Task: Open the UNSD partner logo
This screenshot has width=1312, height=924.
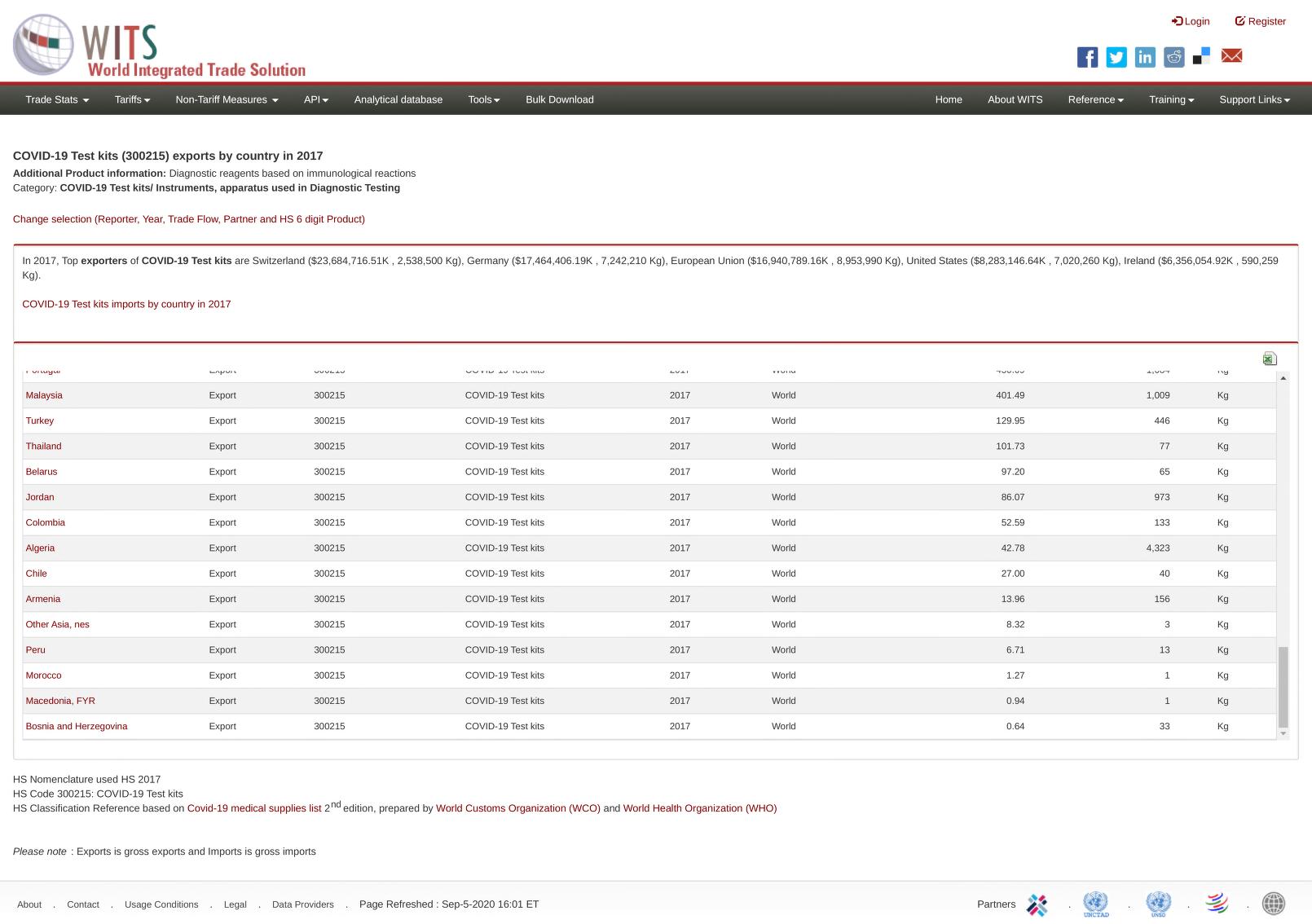Action: point(1158,904)
